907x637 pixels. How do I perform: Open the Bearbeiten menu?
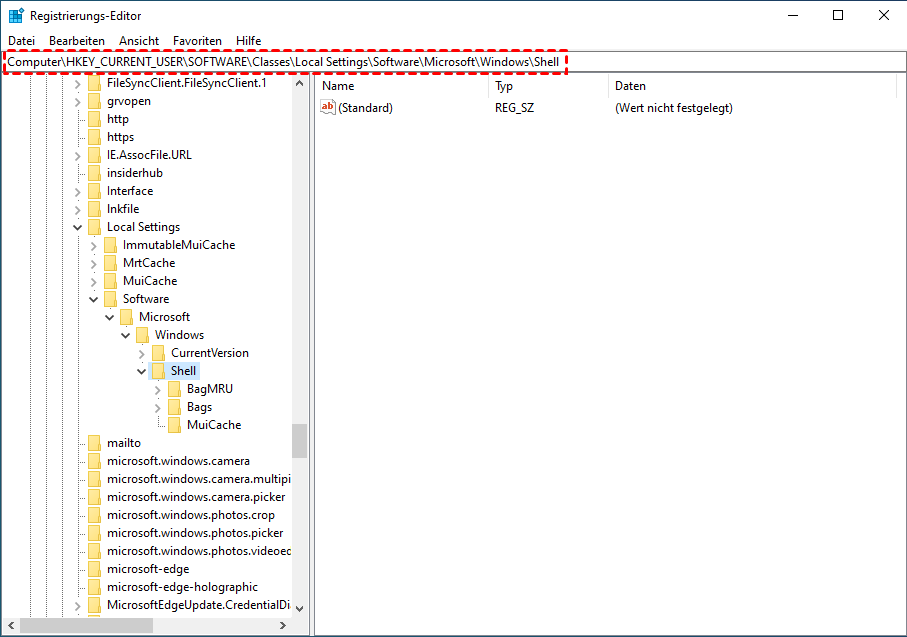tap(77, 41)
